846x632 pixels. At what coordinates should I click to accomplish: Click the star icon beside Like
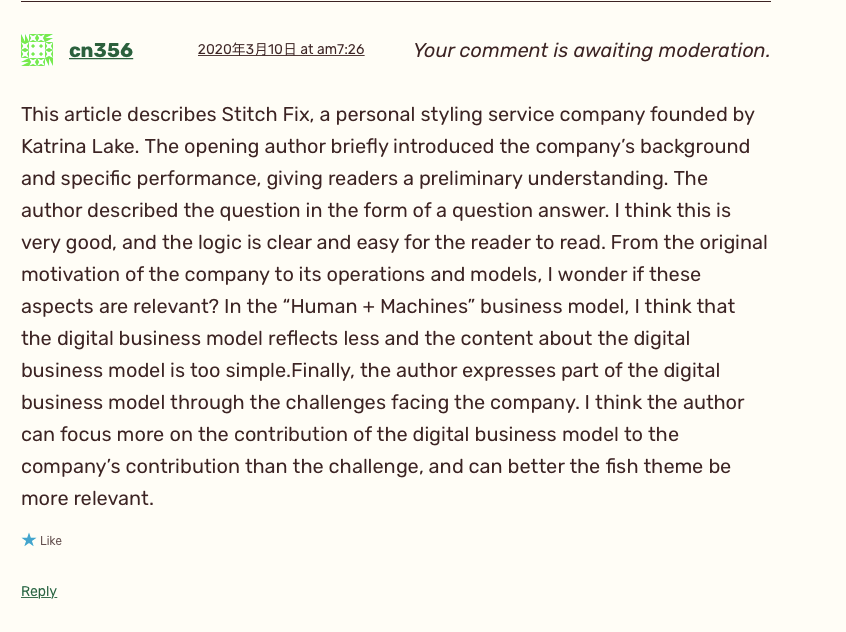[28, 540]
